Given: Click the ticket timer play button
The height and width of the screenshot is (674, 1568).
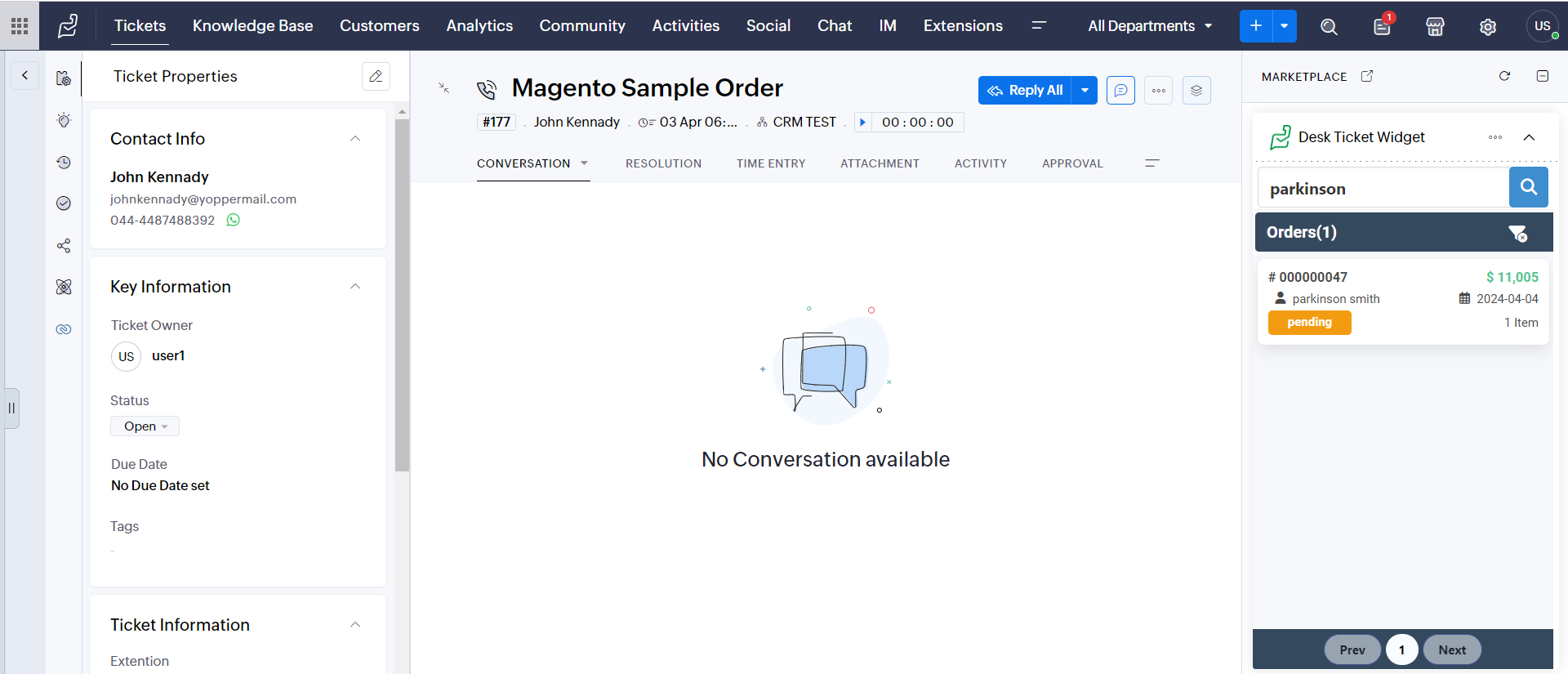Looking at the screenshot, I should tap(862, 123).
